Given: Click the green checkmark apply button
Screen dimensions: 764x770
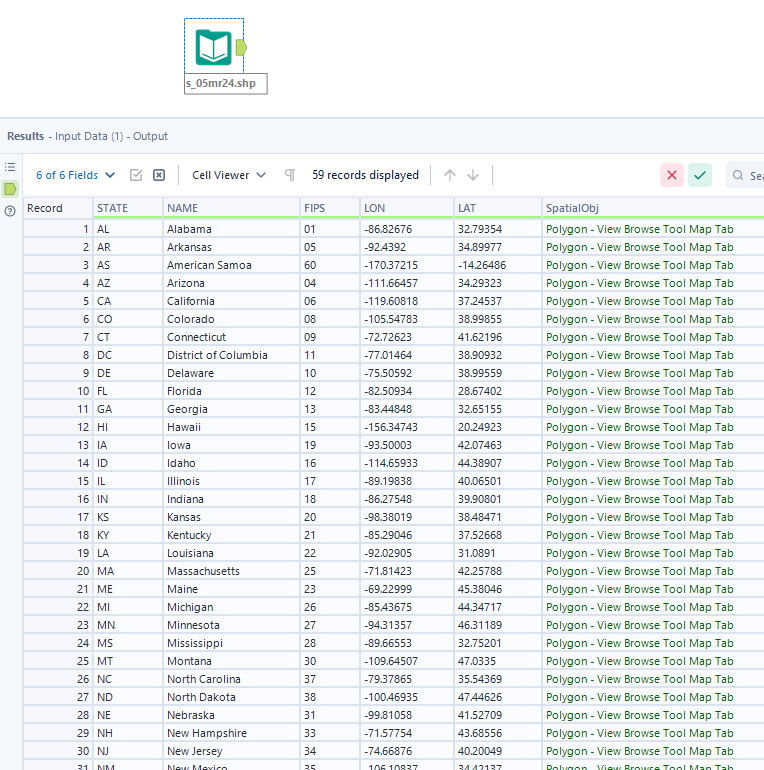Looking at the screenshot, I should (x=700, y=175).
